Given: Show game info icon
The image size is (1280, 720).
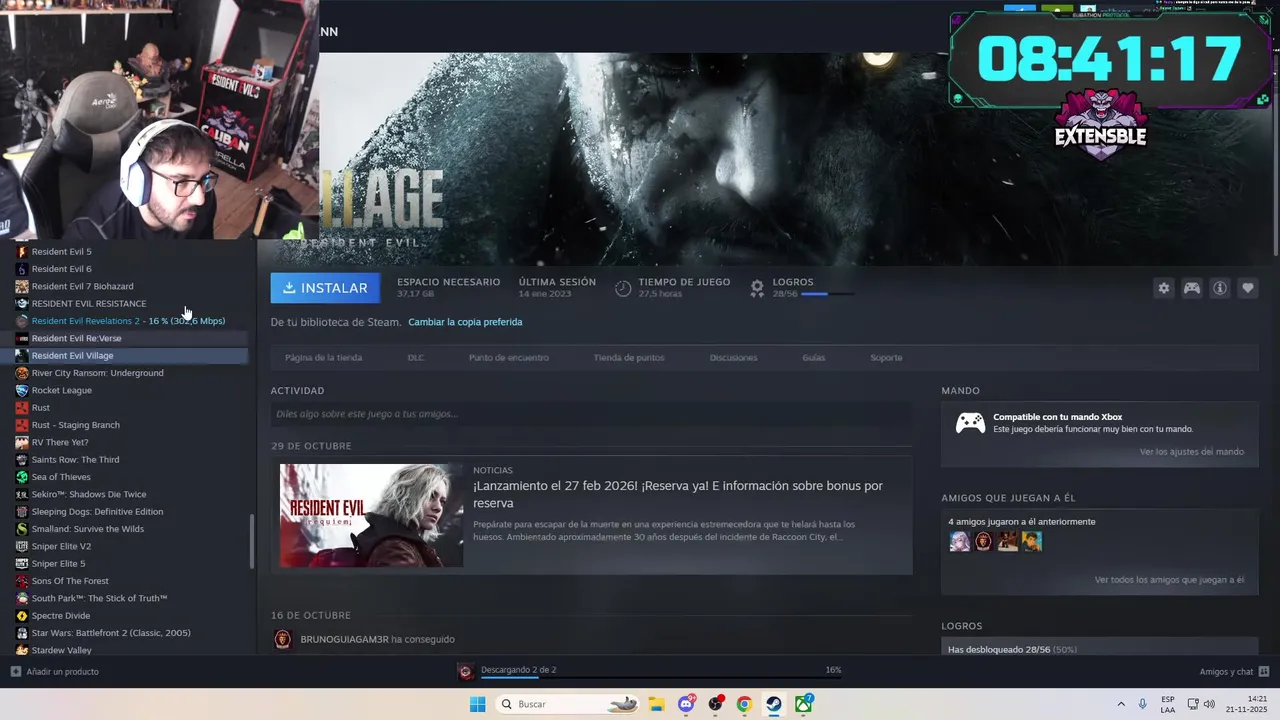Looking at the screenshot, I should (1220, 288).
